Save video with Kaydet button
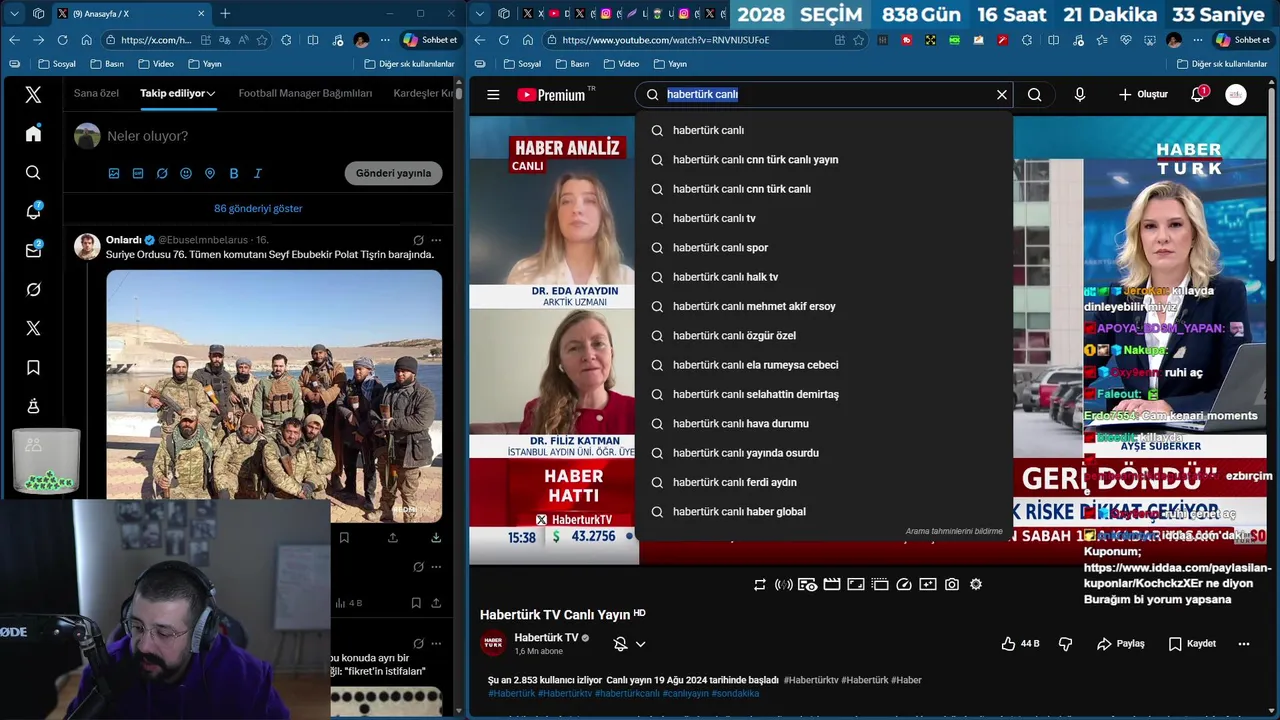 [1192, 644]
